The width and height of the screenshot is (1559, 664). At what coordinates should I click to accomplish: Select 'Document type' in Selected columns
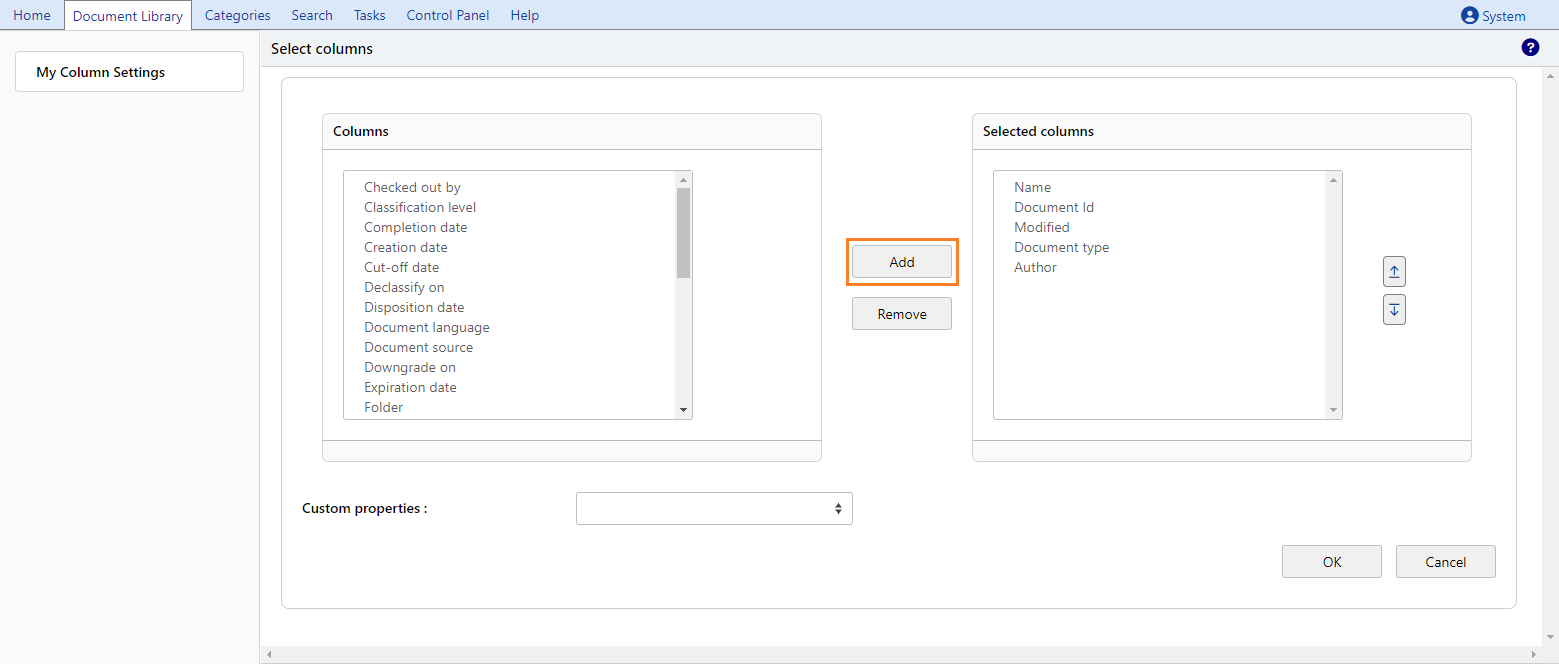click(x=1061, y=247)
